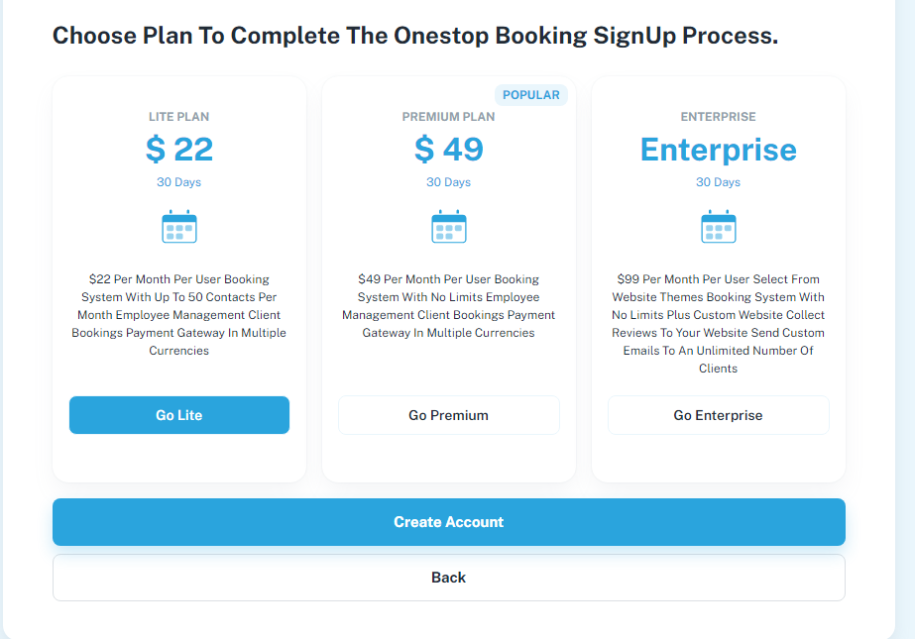Click the LITE PLAN label
915x639 pixels.
[x=179, y=117]
